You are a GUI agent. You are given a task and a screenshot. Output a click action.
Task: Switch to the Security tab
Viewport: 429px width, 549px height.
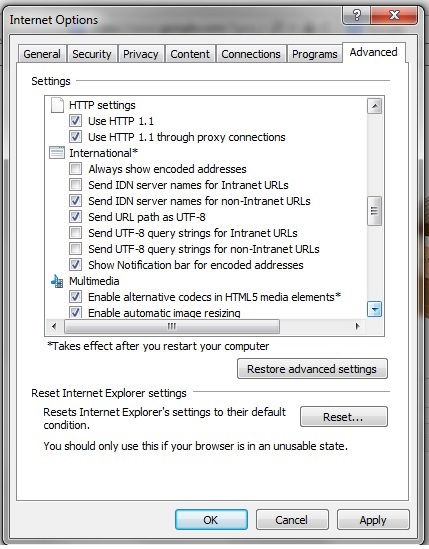92,54
